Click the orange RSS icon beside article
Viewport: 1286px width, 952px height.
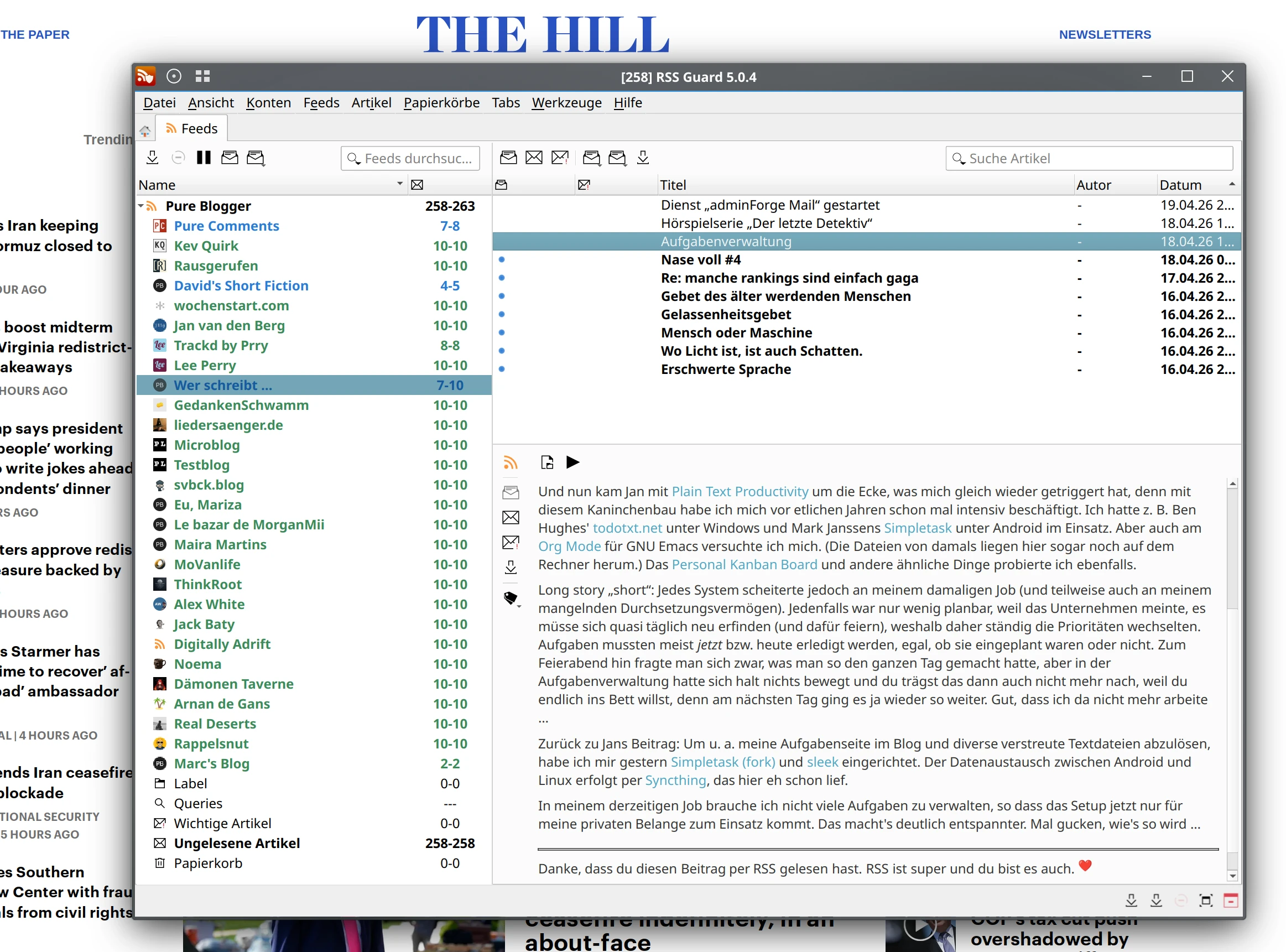click(x=511, y=462)
